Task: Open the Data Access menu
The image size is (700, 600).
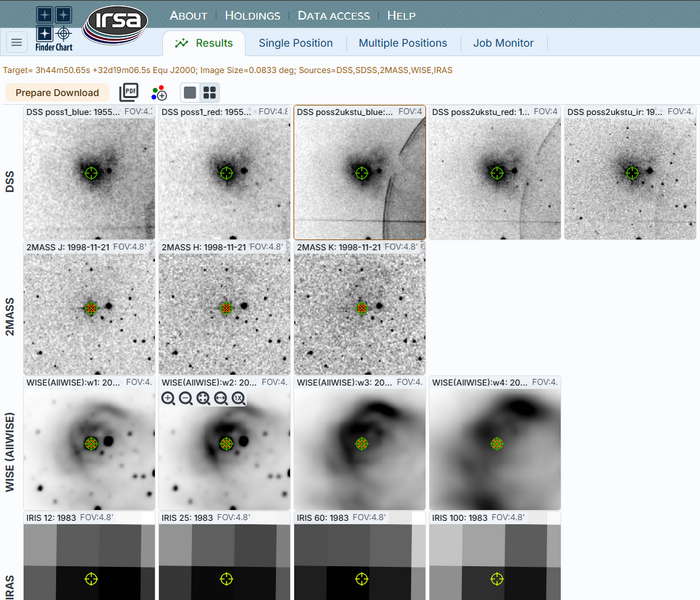Action: 333,16
